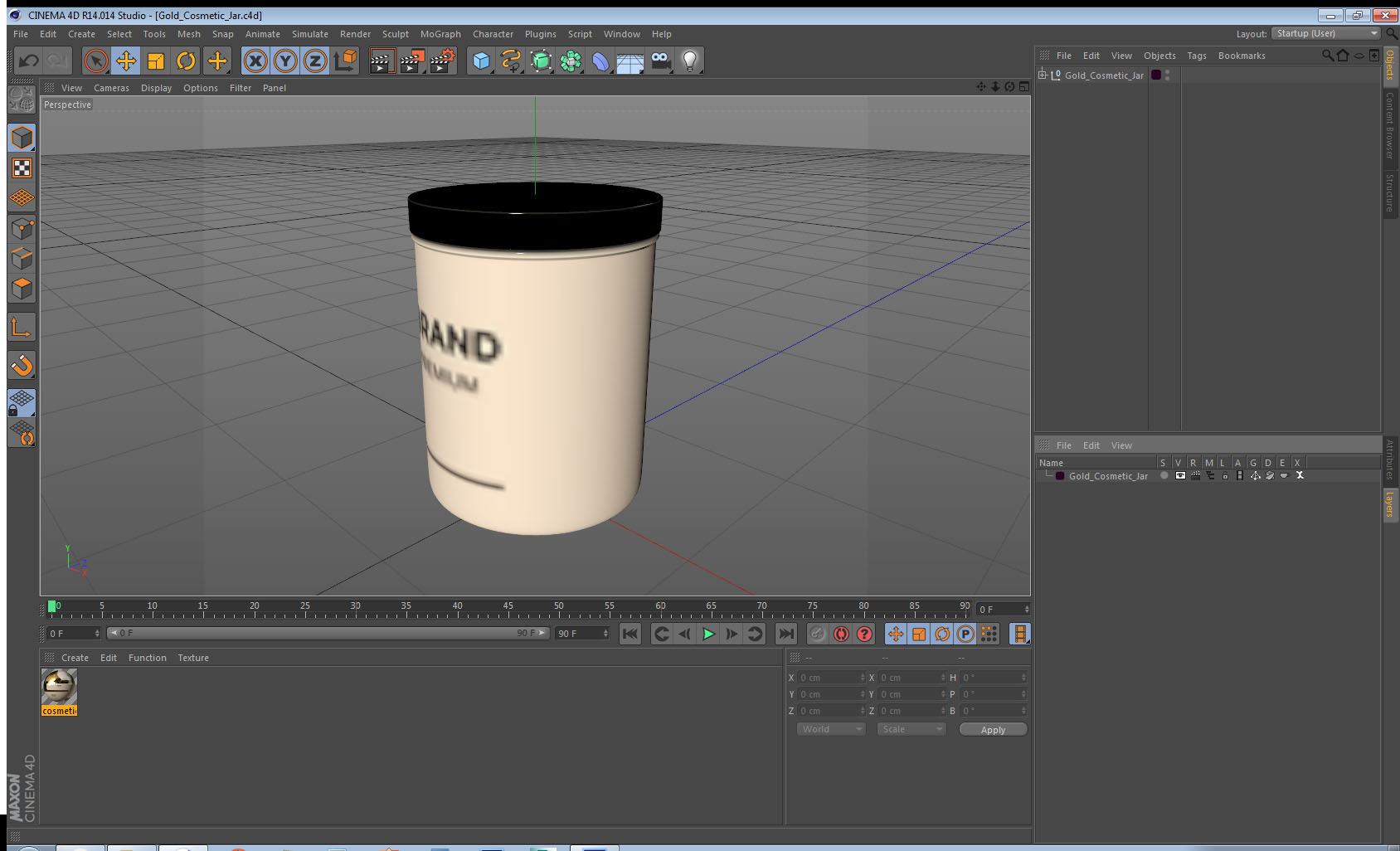Open array modeling objects icon
The height and width of the screenshot is (851, 1400).
[571, 61]
